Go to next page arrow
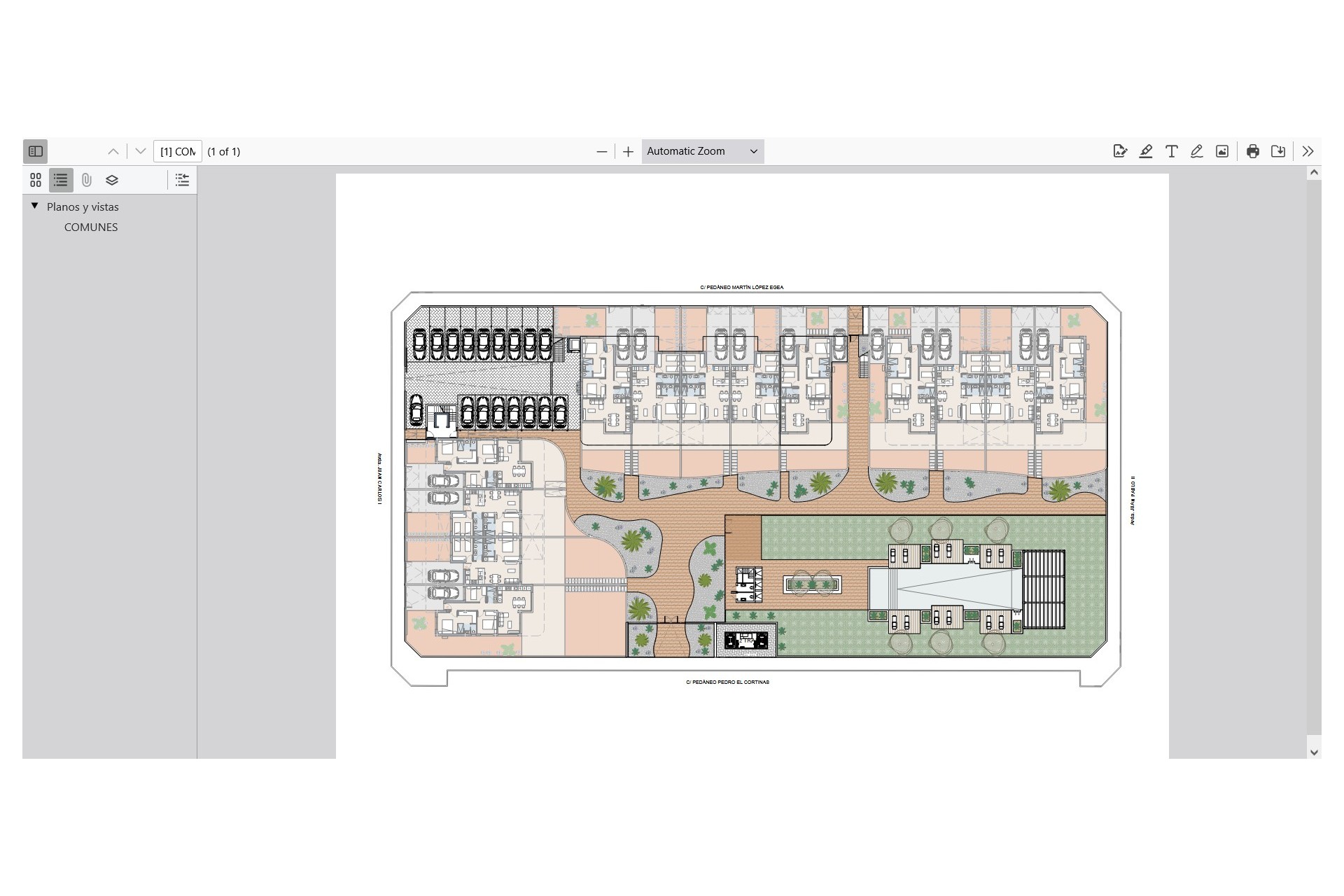The height and width of the screenshot is (896, 1344). 140,151
